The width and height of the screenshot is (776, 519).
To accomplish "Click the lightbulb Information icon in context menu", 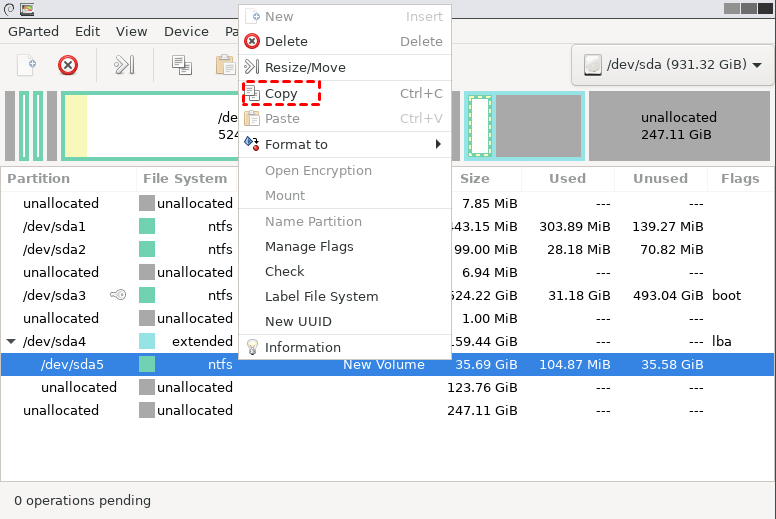I will pyautogui.click(x=252, y=347).
